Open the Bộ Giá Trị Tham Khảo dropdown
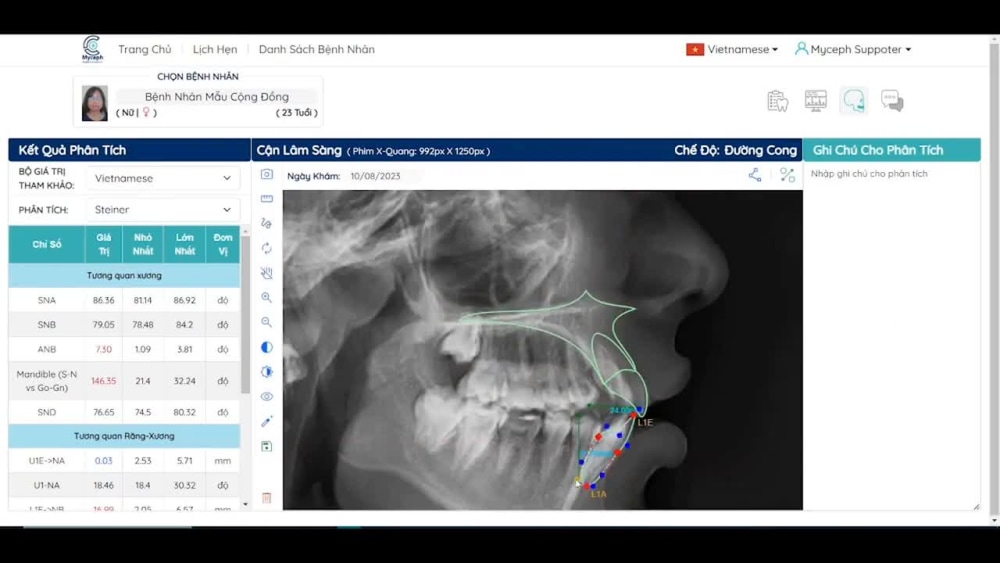This screenshot has height=563, width=1000. point(163,179)
